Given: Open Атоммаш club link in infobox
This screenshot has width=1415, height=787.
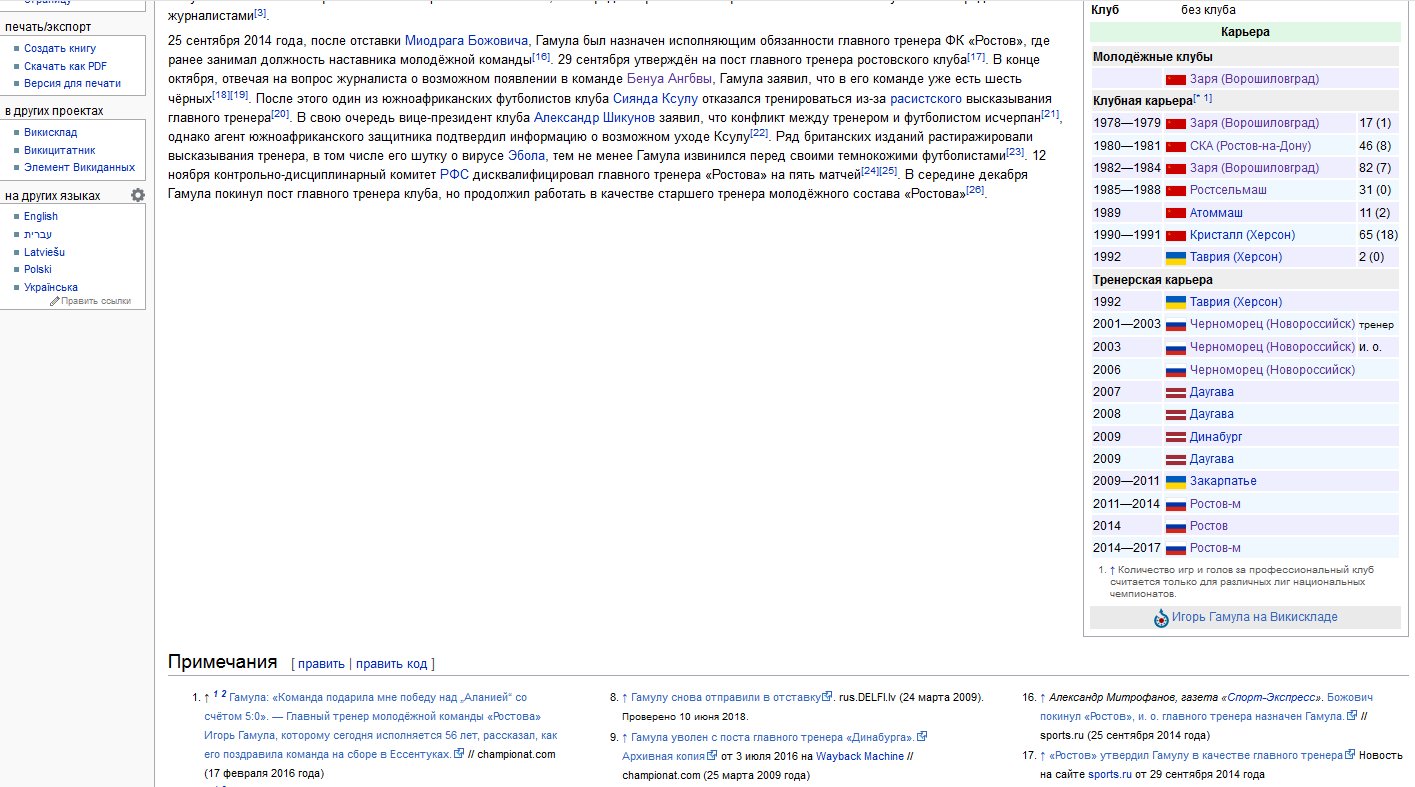Looking at the screenshot, I should tap(1218, 213).
